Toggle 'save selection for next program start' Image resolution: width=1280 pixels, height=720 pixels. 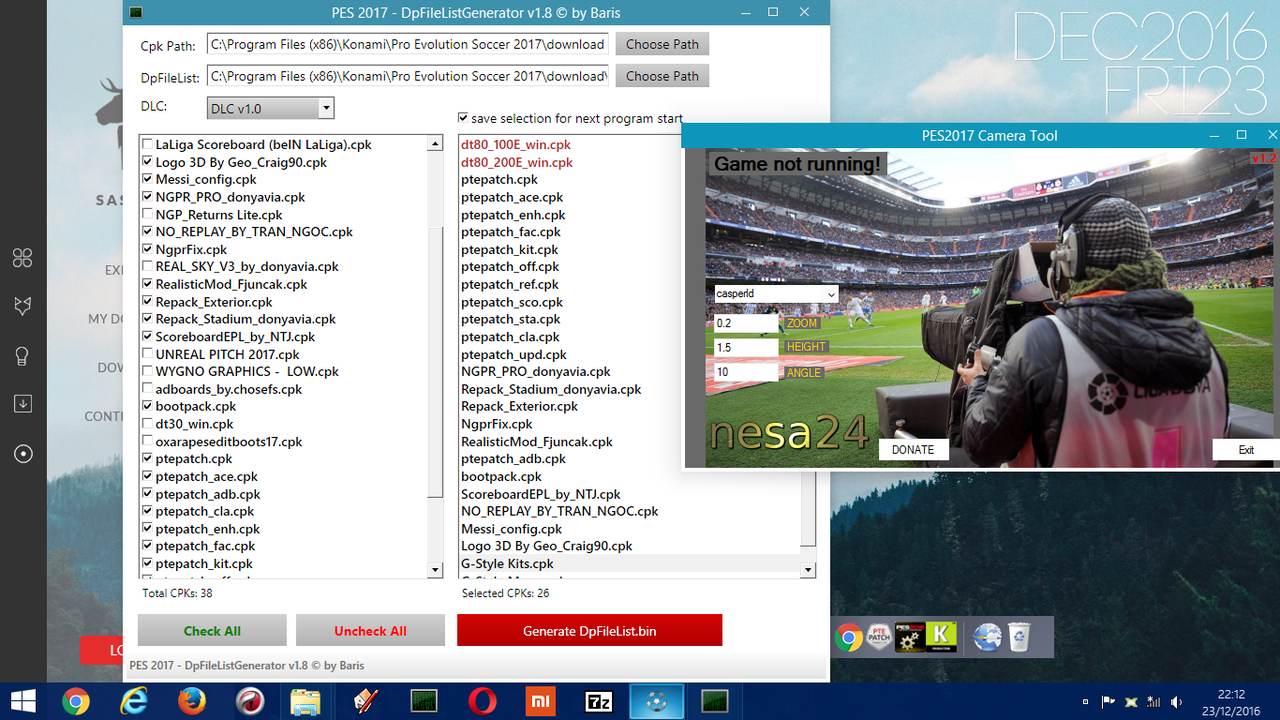[x=462, y=118]
